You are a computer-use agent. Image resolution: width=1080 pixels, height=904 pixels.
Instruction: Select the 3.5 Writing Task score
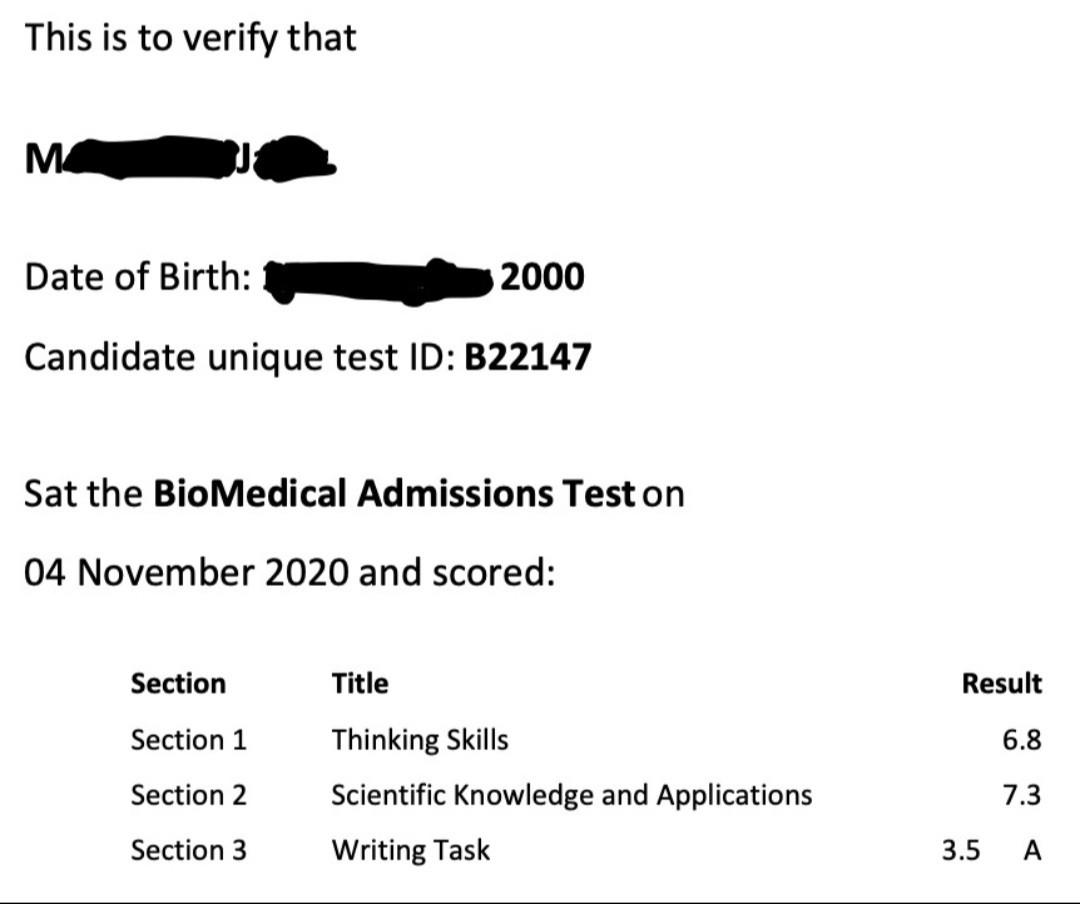960,850
